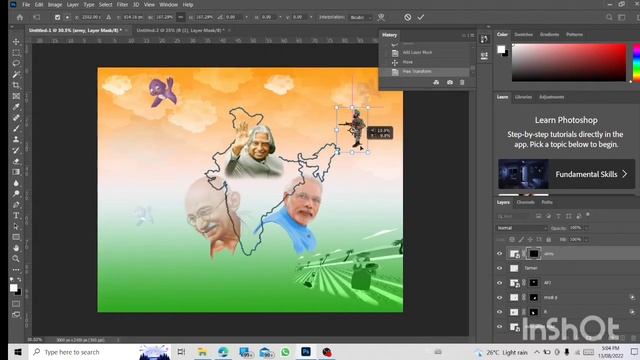Select the Gradient tool
Viewport: 640px width, 360px height.
[16, 172]
